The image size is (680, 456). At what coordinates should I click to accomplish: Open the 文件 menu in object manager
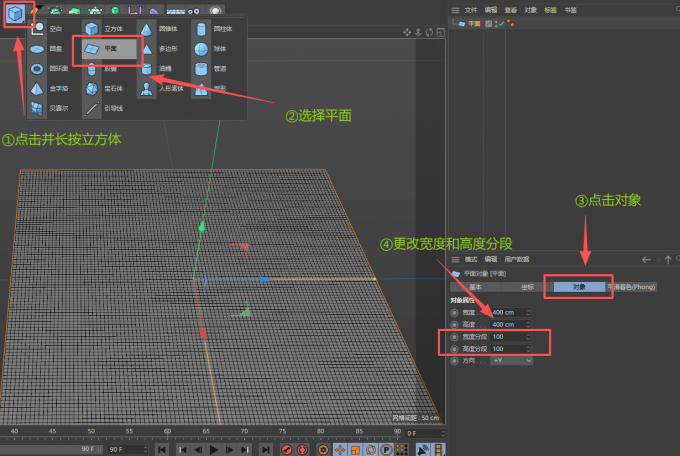471,9
